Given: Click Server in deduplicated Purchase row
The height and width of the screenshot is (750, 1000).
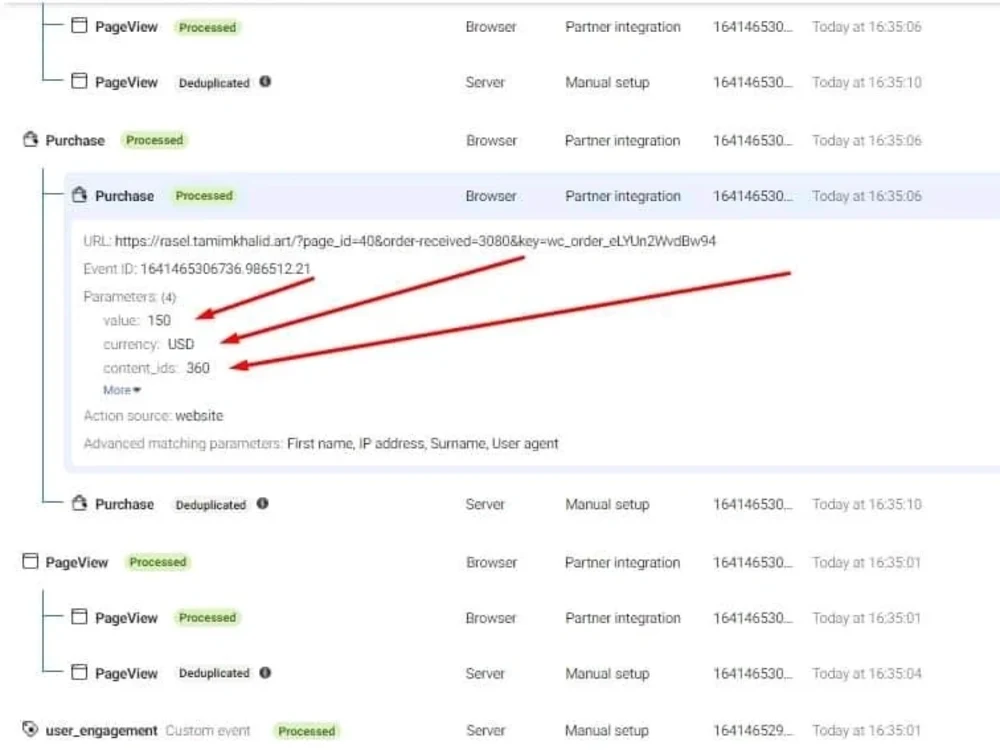Looking at the screenshot, I should pos(485,504).
